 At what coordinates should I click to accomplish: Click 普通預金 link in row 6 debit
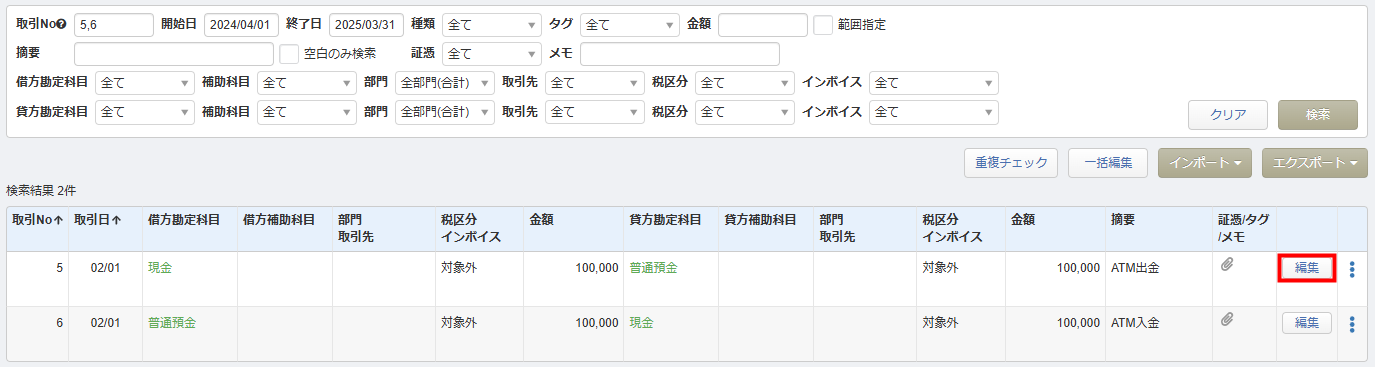click(x=172, y=322)
